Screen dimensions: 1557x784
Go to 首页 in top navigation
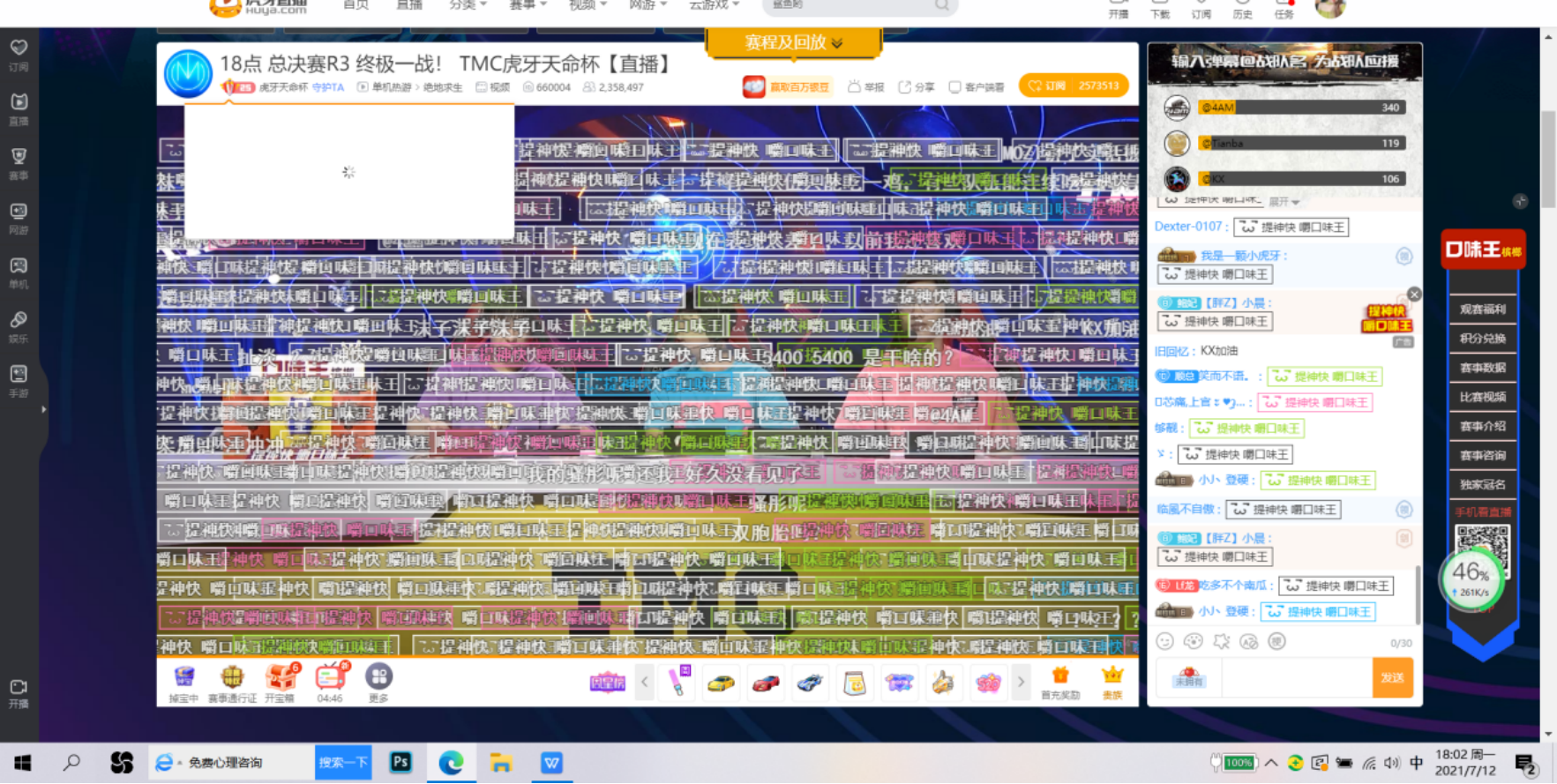tap(356, 5)
